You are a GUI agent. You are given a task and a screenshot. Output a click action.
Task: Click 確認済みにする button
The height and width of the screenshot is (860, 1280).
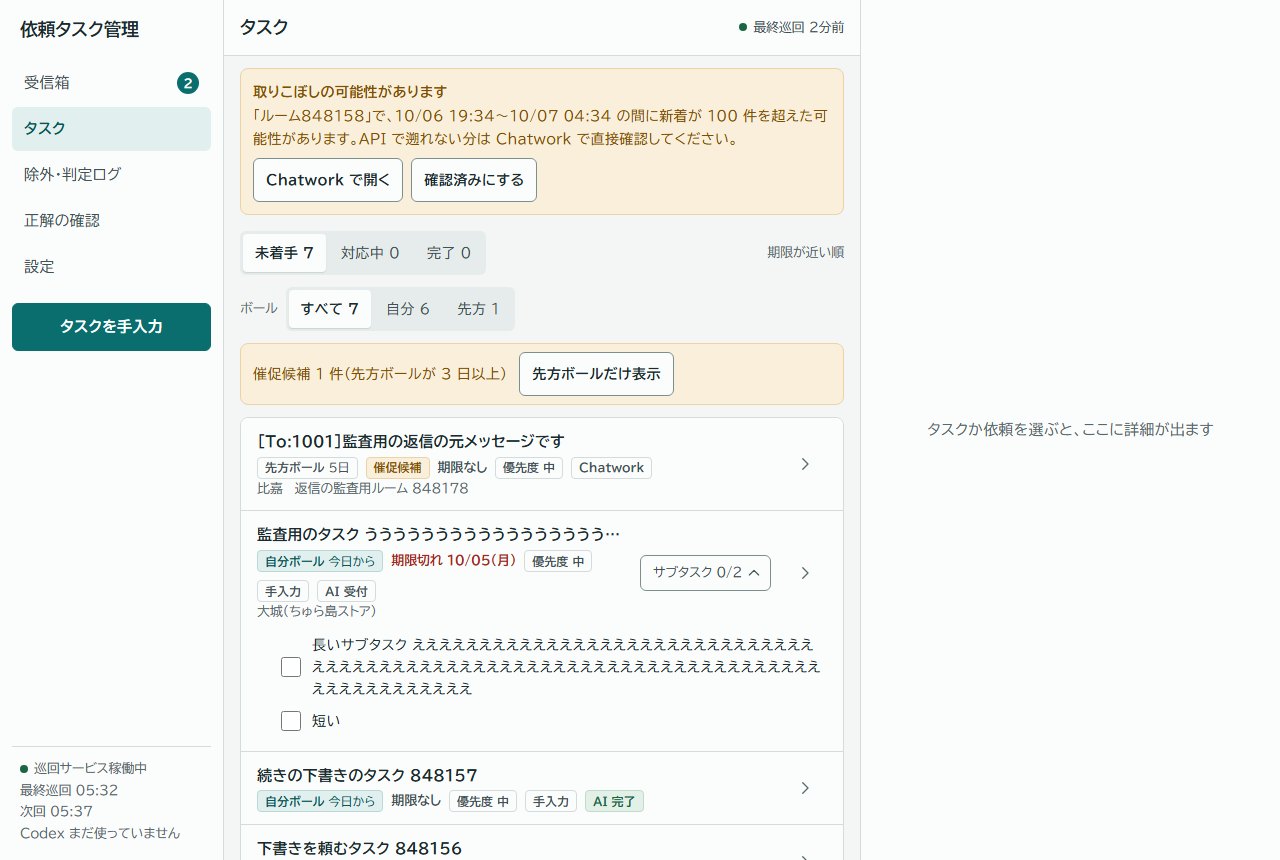point(474,180)
